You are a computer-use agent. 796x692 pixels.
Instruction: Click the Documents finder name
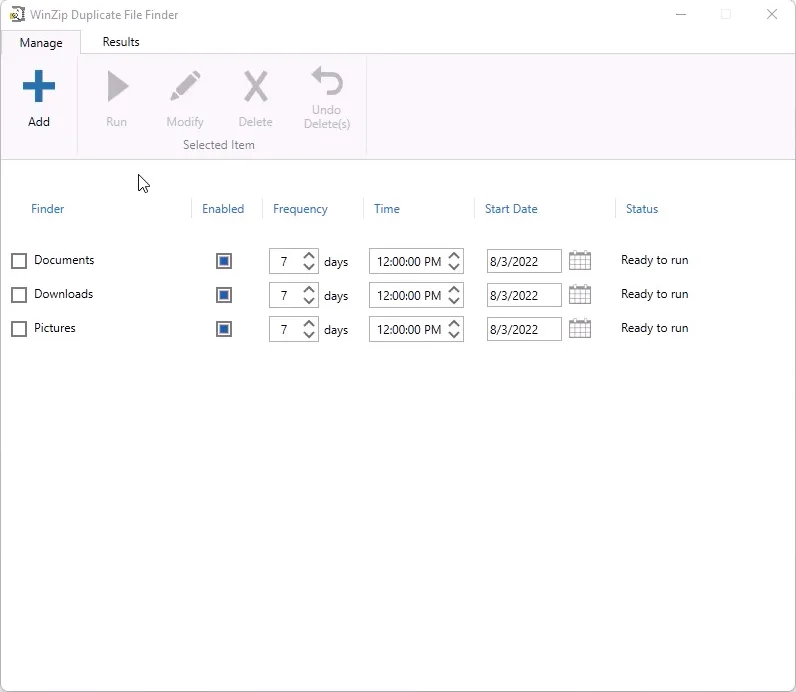tap(64, 260)
